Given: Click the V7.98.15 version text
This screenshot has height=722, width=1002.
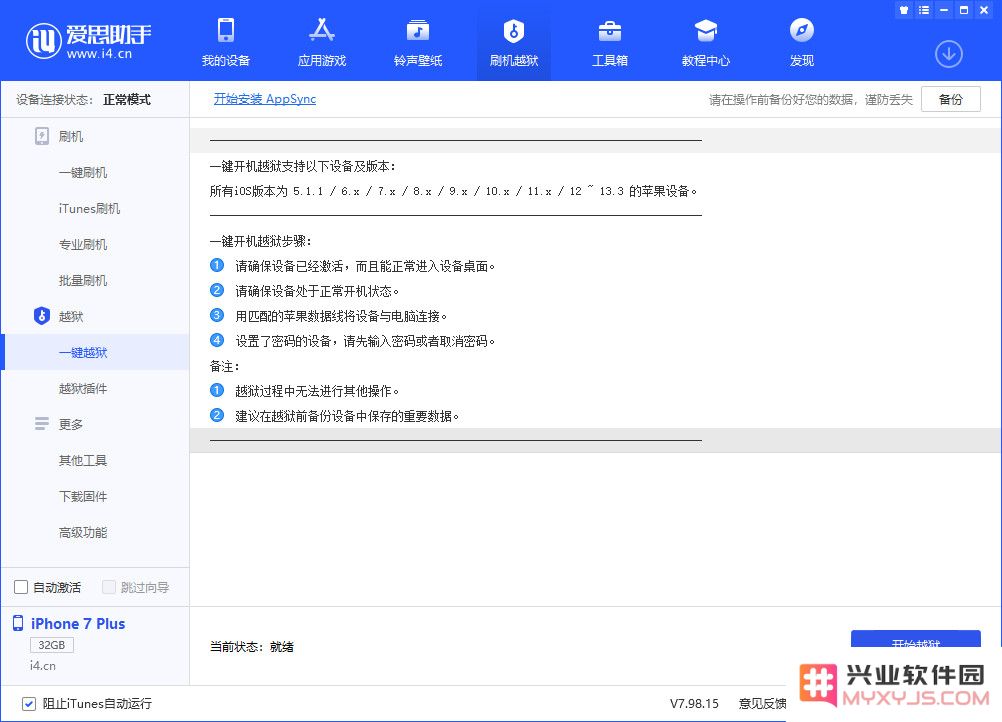Looking at the screenshot, I should point(694,703).
